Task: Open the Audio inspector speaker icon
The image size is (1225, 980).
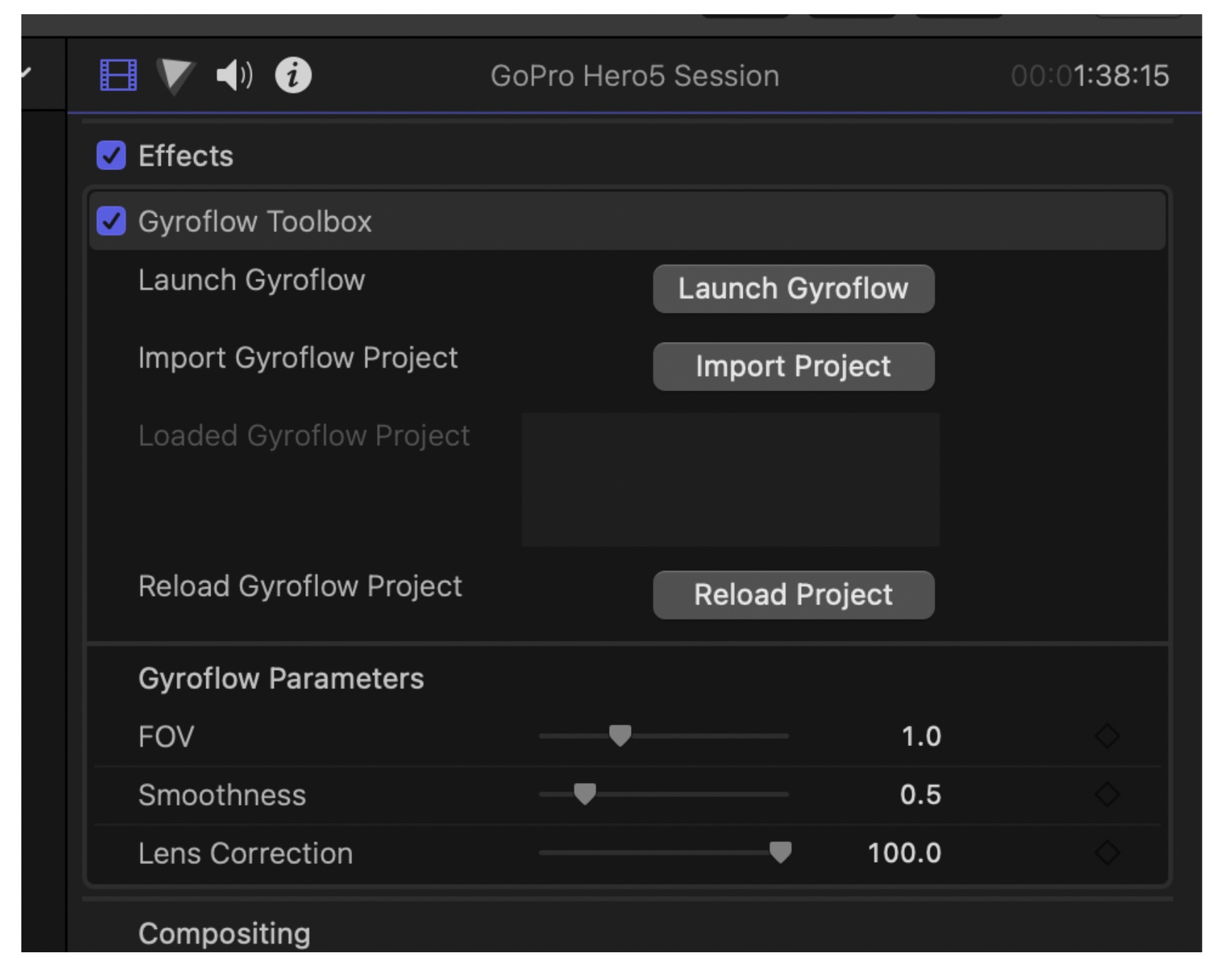Action: [x=234, y=75]
